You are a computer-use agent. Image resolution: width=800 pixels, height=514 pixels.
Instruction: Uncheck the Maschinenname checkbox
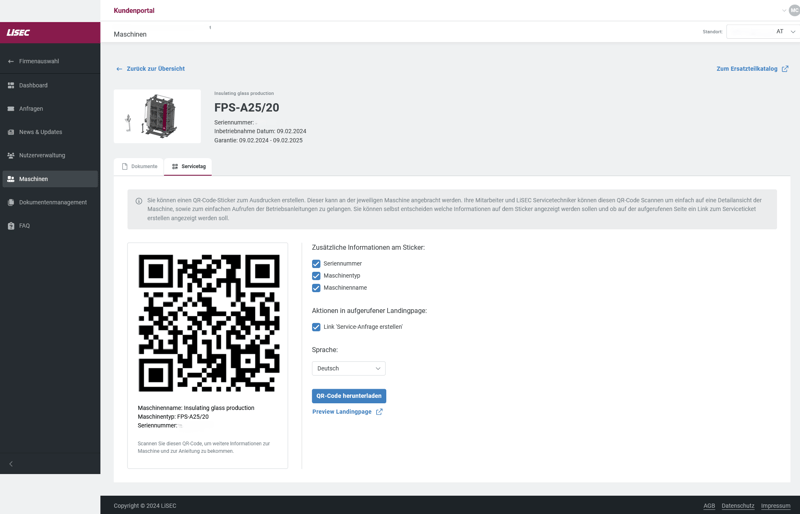point(316,288)
